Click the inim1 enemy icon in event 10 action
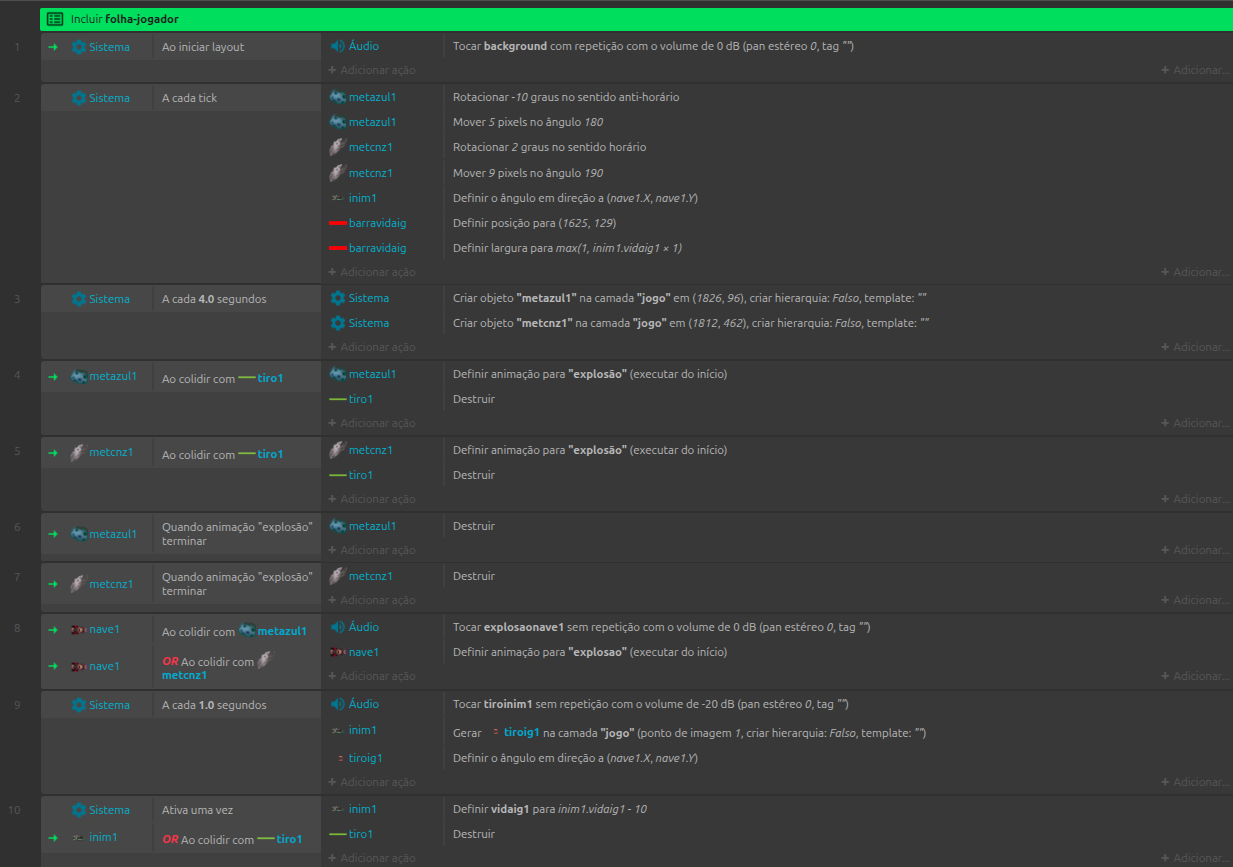Viewport: 1233px width, 867px height. coord(338,809)
